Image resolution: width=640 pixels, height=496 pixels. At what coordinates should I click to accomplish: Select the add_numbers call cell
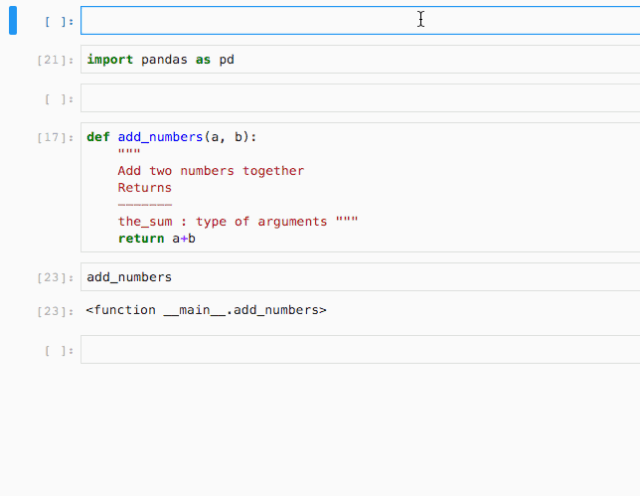[360, 277]
